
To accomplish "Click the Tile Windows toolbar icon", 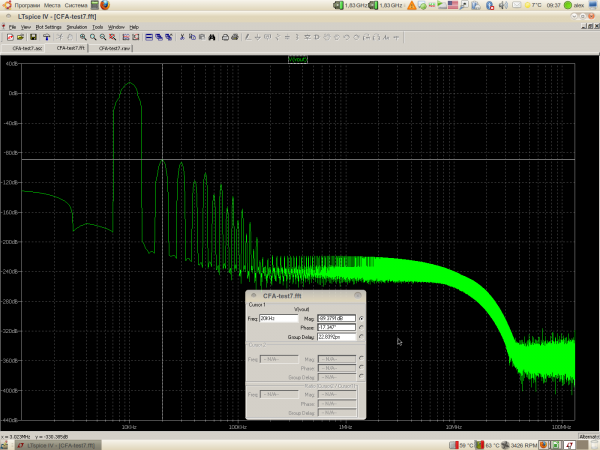I will [x=149, y=37].
